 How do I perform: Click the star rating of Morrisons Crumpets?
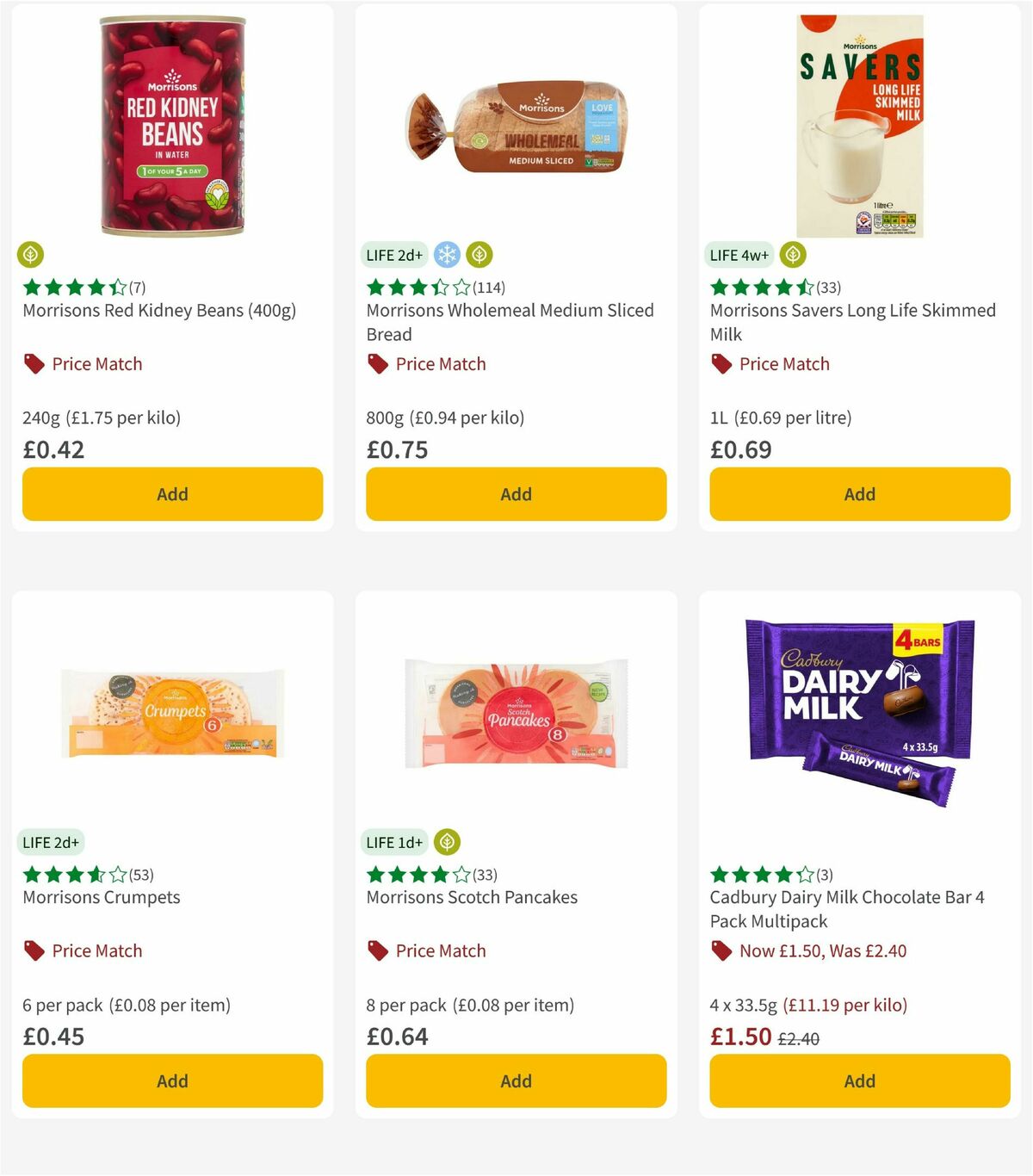73,874
